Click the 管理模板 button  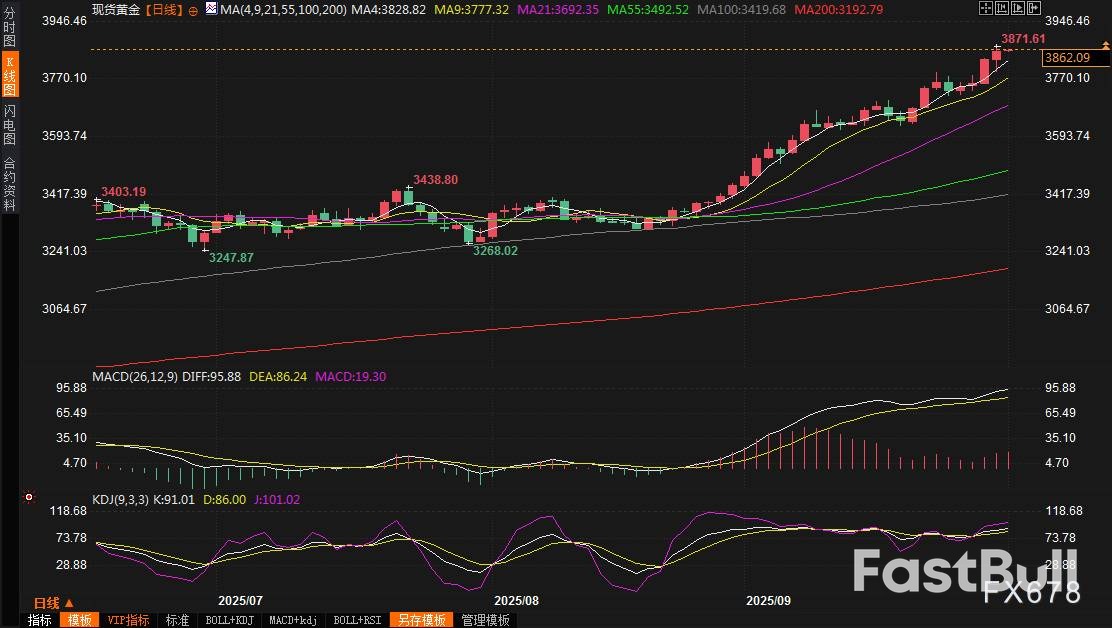click(484, 620)
